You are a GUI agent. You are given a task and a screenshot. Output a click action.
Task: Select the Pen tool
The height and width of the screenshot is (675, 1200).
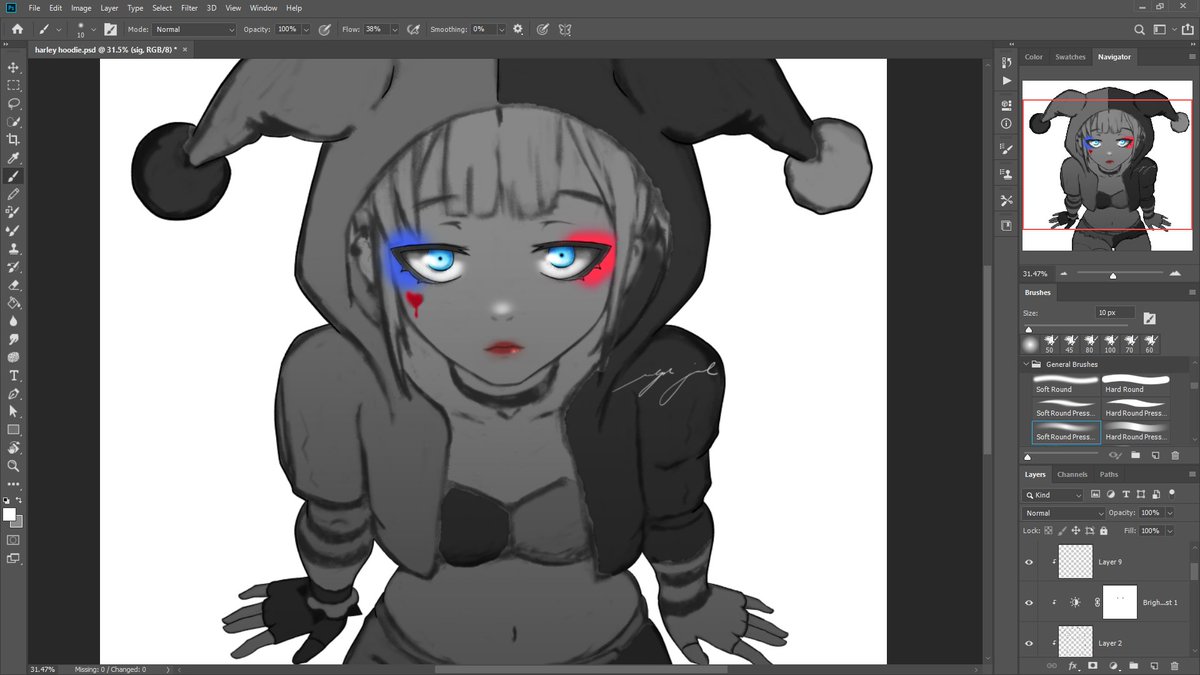click(14, 393)
